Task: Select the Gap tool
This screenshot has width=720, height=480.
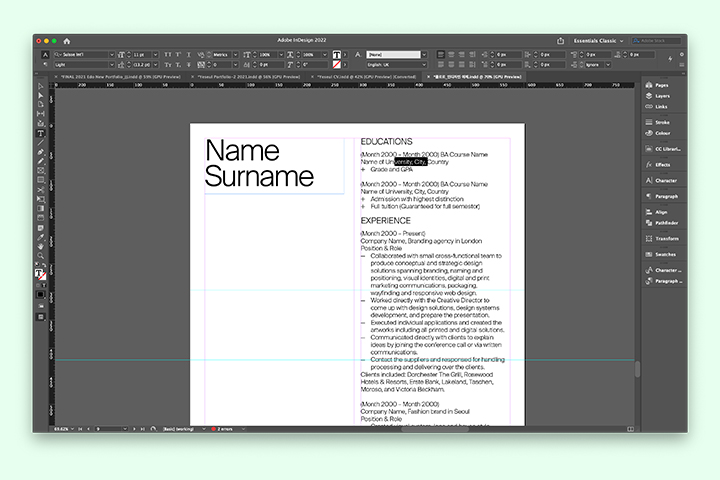Action: [x=40, y=113]
